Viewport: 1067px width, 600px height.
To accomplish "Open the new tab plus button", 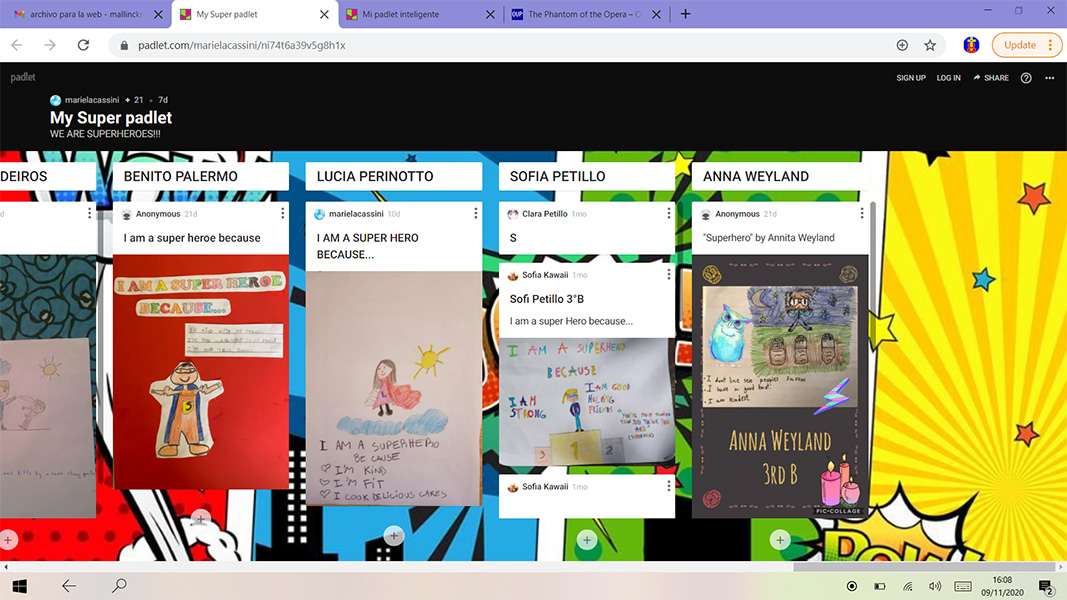I will pyautogui.click(x=685, y=14).
